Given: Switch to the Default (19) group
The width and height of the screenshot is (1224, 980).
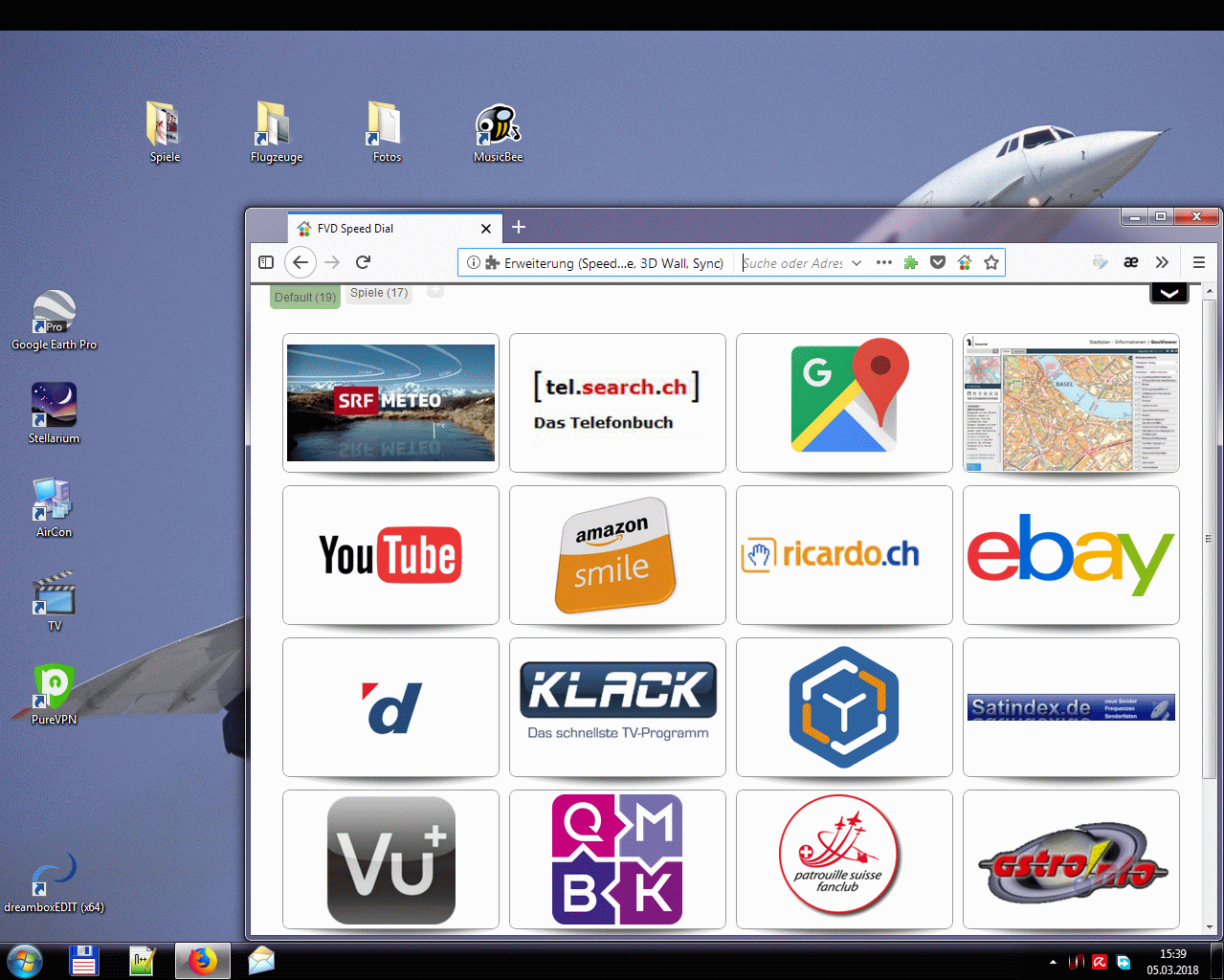Looking at the screenshot, I should (x=305, y=297).
